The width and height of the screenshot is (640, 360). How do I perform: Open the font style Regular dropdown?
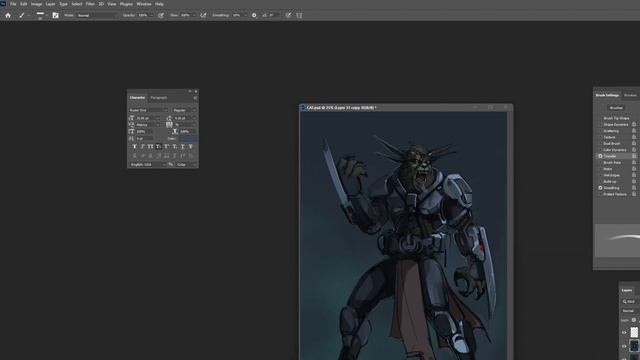pos(184,110)
